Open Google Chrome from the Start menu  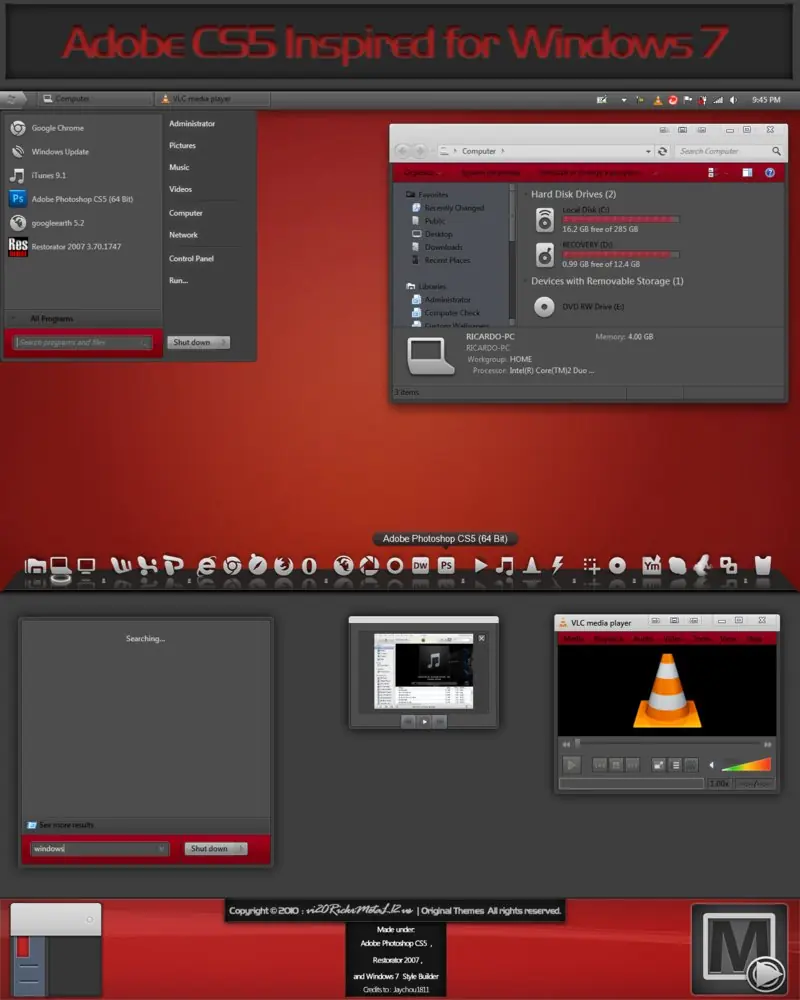tap(57, 128)
